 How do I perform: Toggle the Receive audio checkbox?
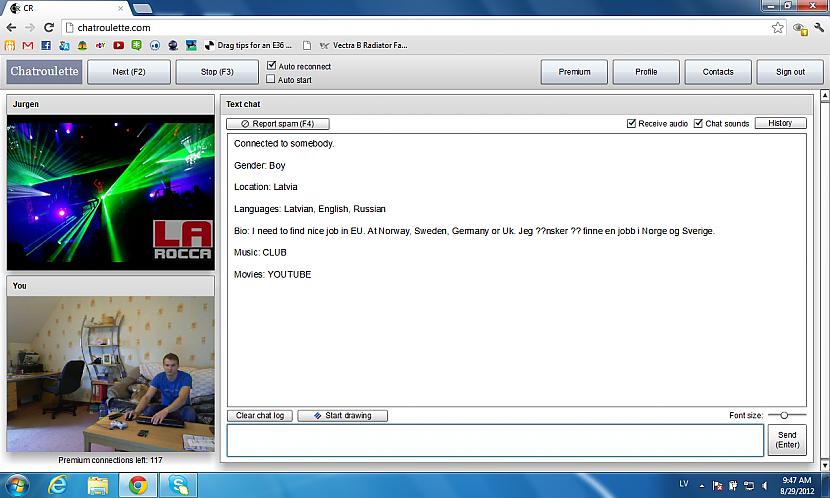[x=631, y=123]
